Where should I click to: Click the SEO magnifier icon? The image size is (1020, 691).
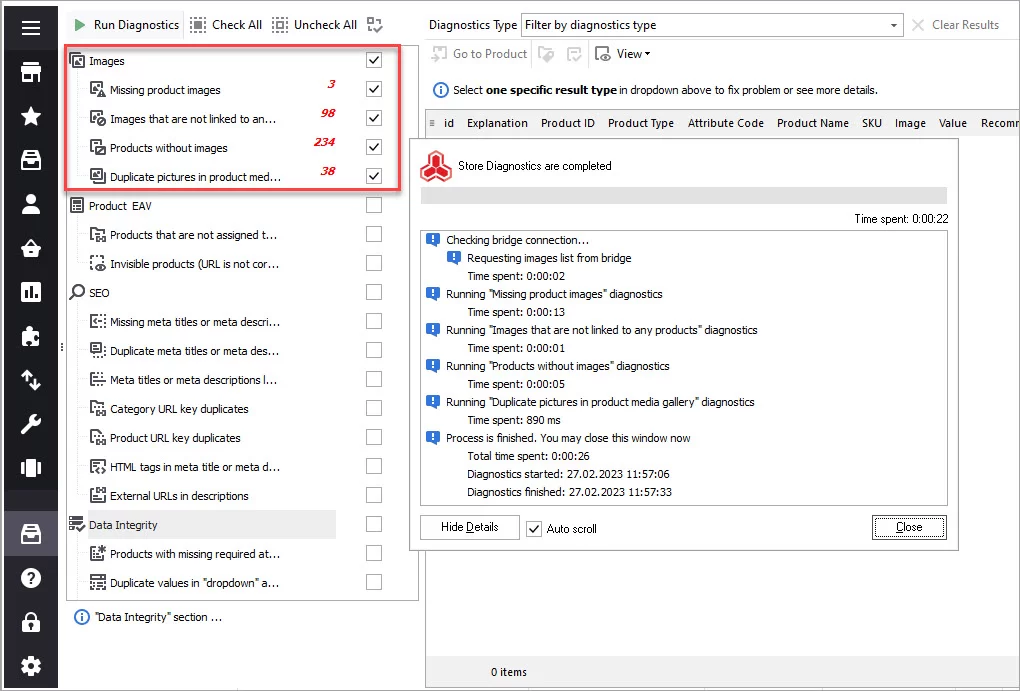[x=77, y=292]
